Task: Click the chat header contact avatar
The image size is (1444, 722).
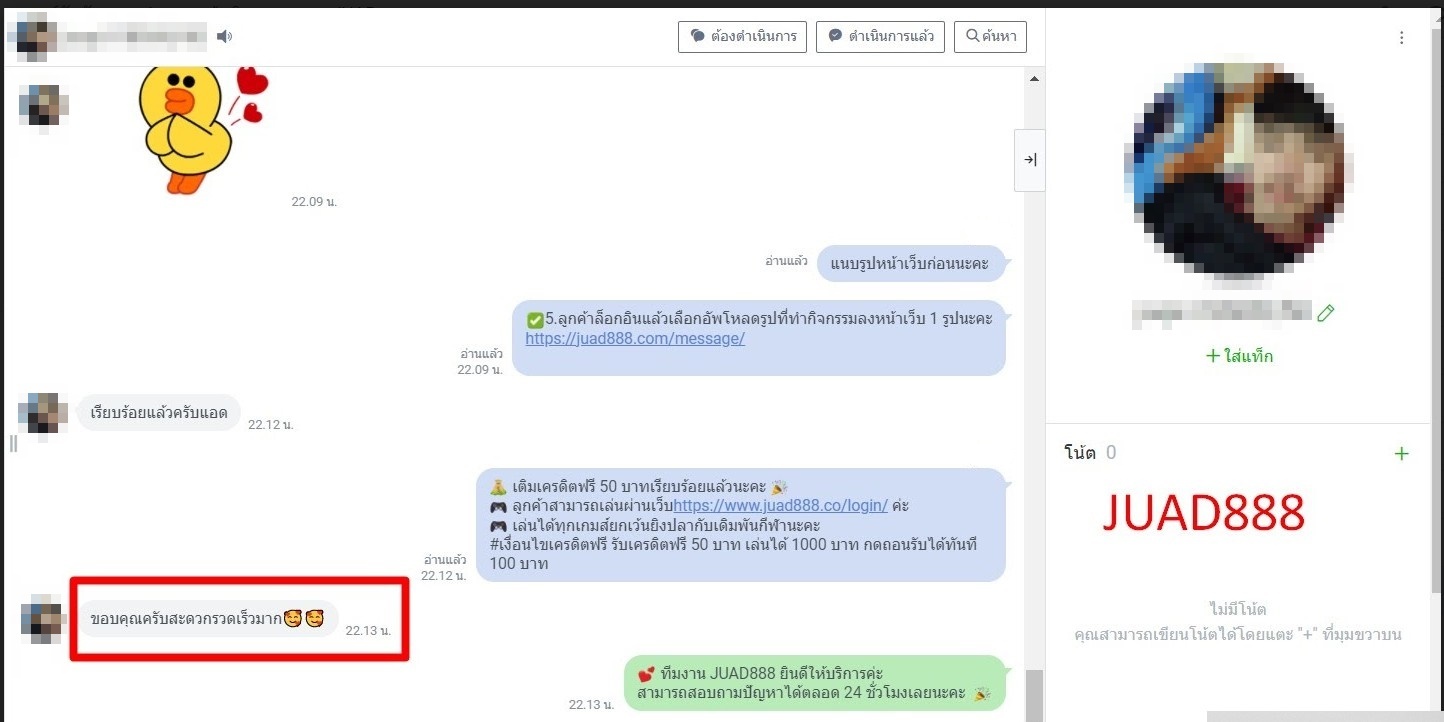Action: tap(29, 35)
